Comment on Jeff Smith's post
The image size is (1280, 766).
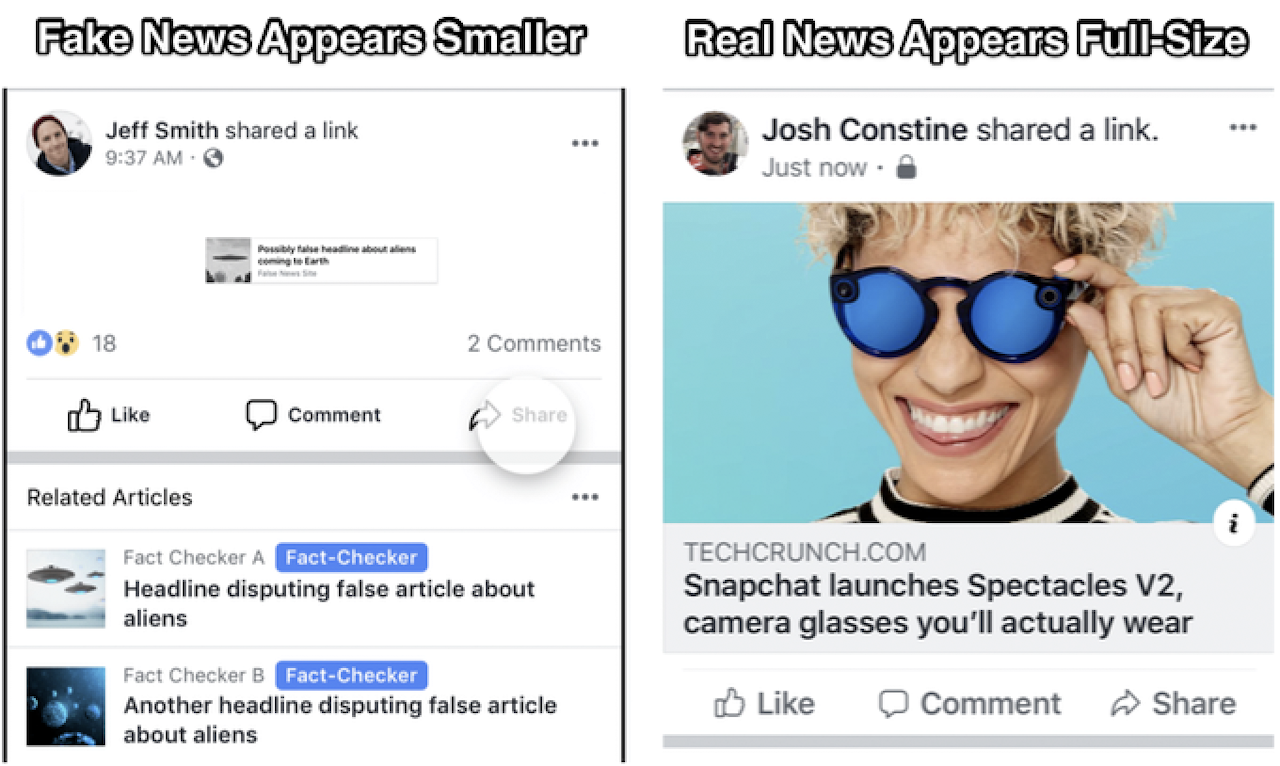point(313,414)
